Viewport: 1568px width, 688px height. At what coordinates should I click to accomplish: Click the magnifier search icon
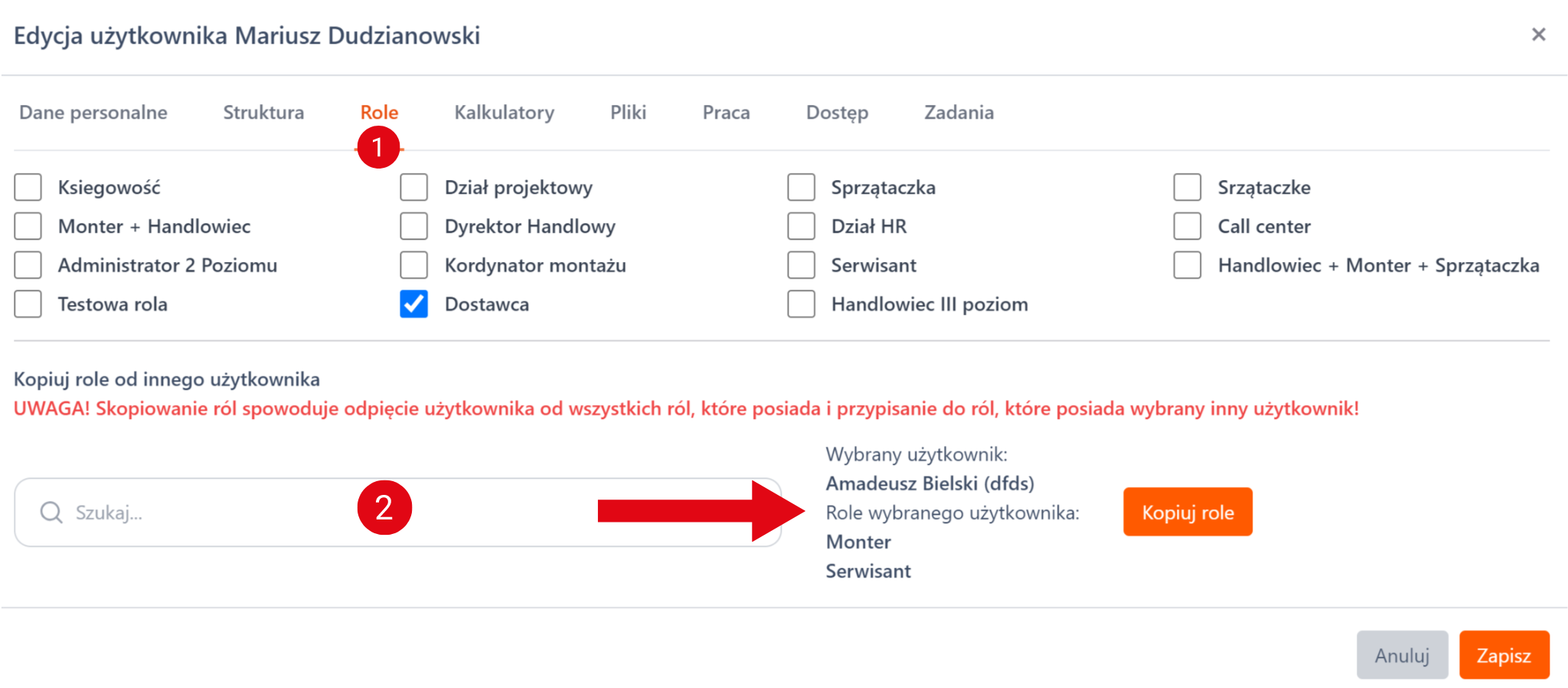pyautogui.click(x=51, y=513)
